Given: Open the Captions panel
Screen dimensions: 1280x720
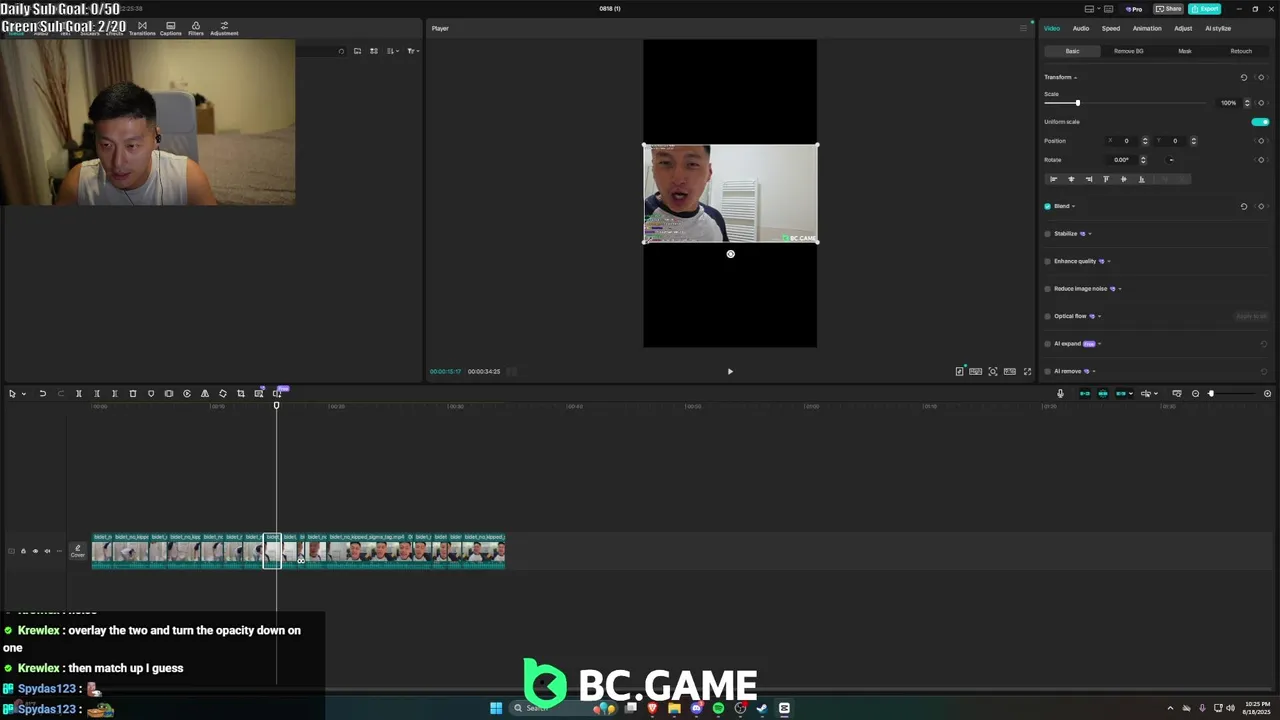Looking at the screenshot, I should [171, 28].
